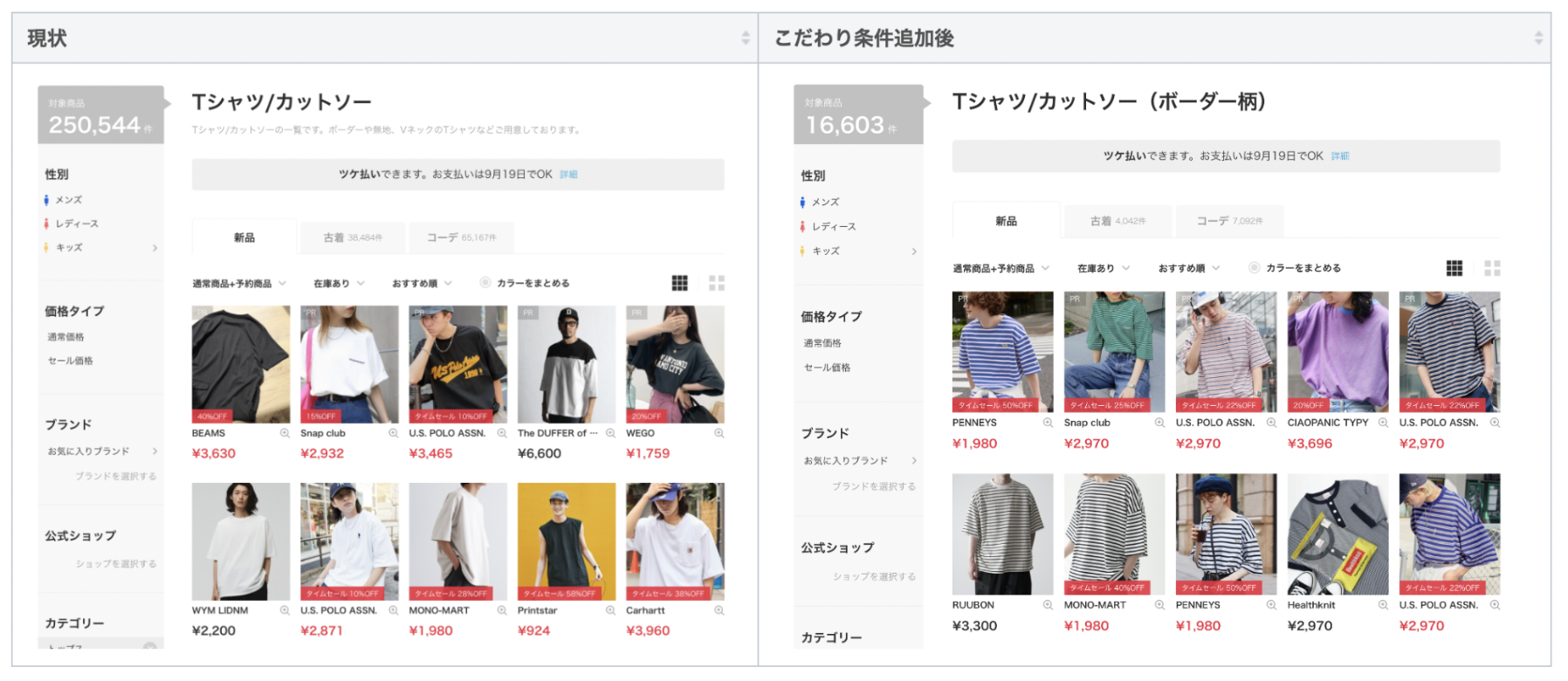Filter by キッズ in こだわり条件追加後 sidebar
1568x681 pixels.
tap(826, 251)
